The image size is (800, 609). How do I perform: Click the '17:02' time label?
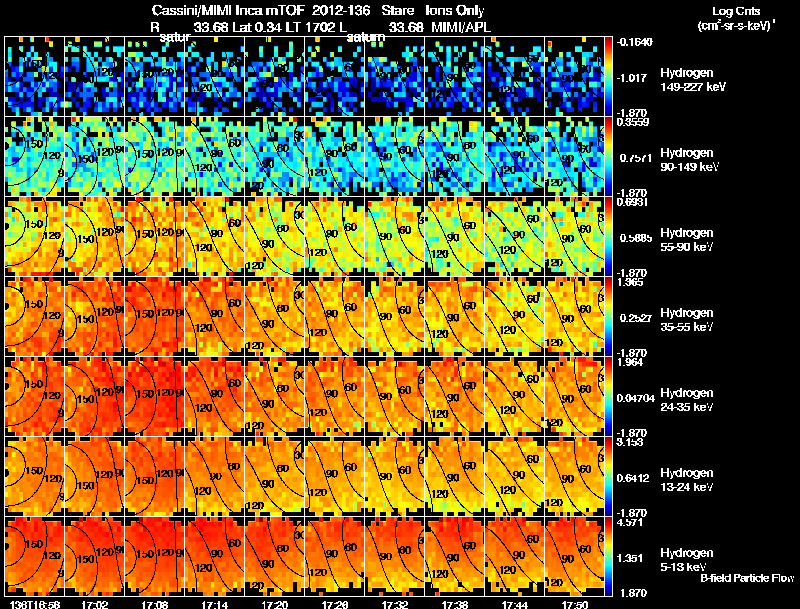[95, 604]
